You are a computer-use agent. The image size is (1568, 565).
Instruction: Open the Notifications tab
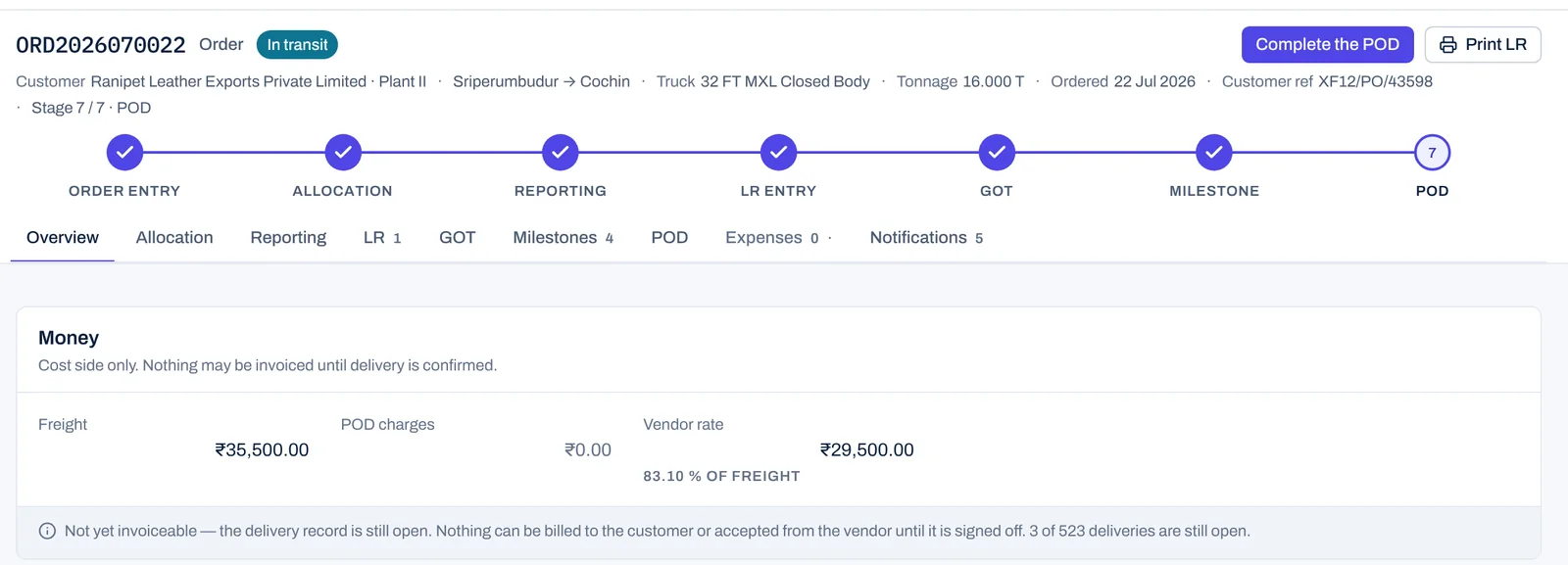(x=926, y=237)
